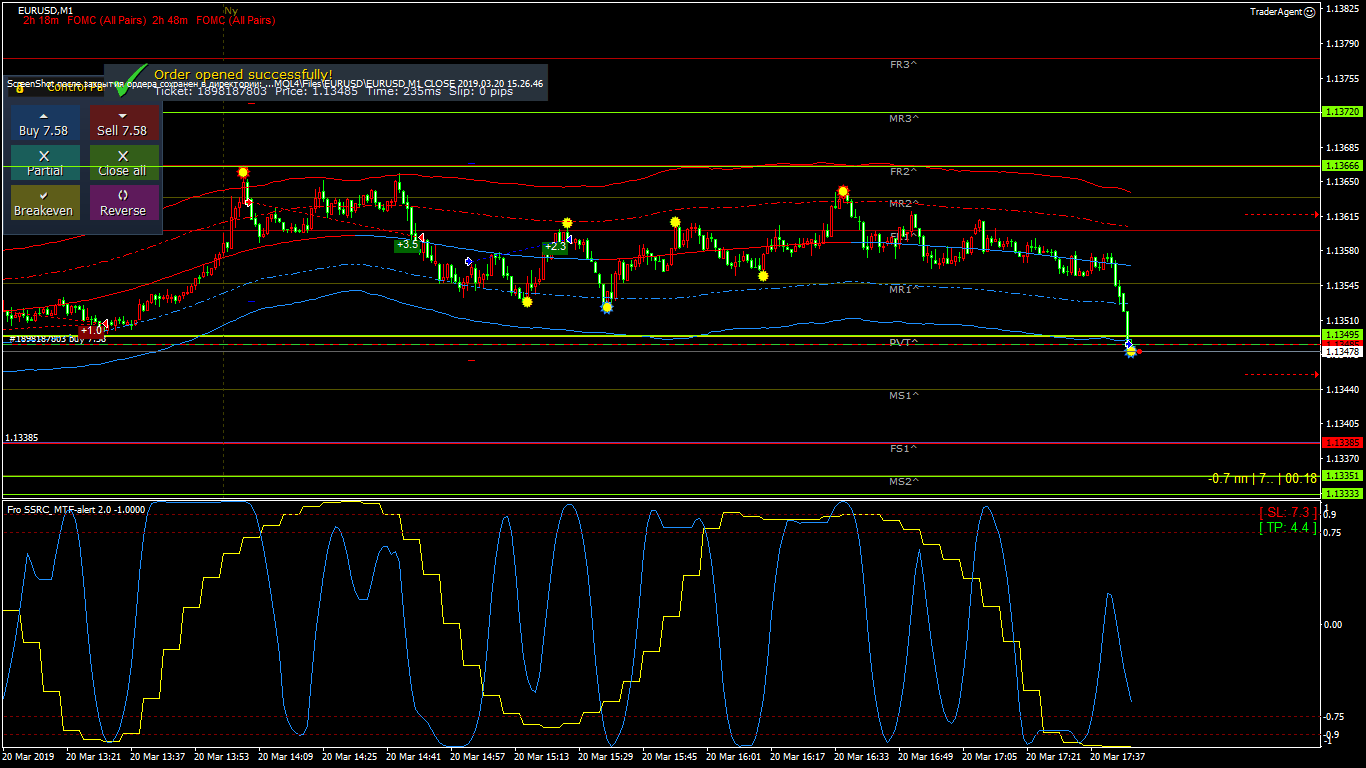Image resolution: width=1366 pixels, height=768 pixels.
Task: Click the 1.13351 green price tag
Action: tap(1341, 476)
